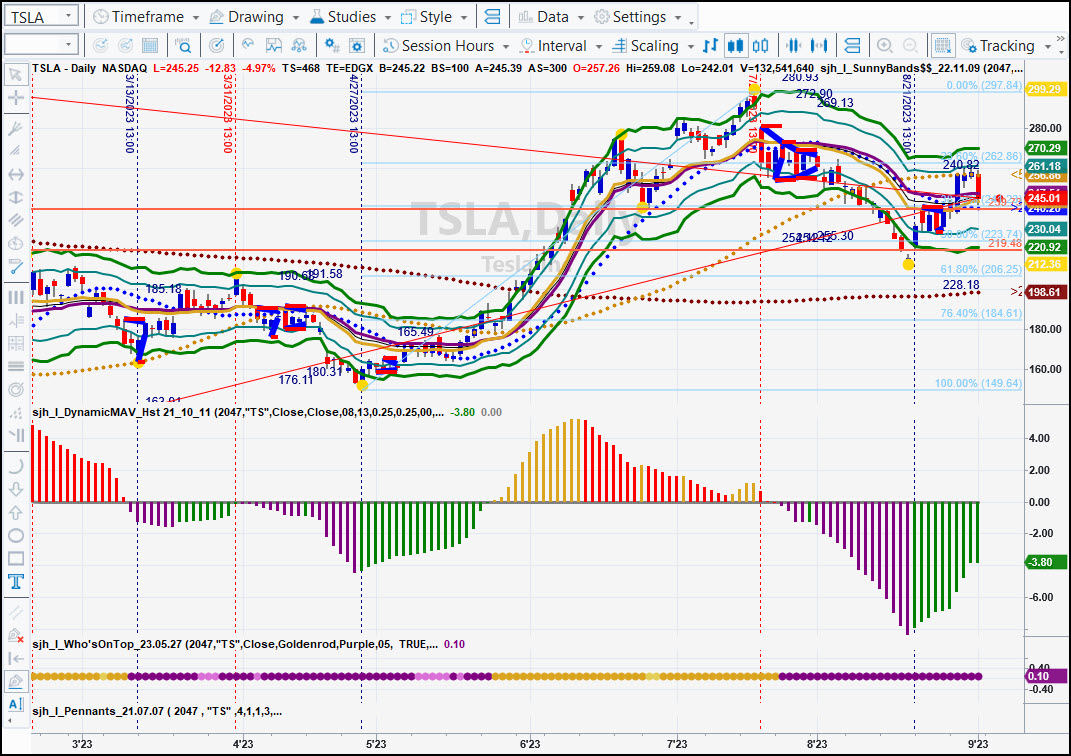Click the gear with hash settings icon
This screenshot has width=1071, height=756.
click(332, 46)
